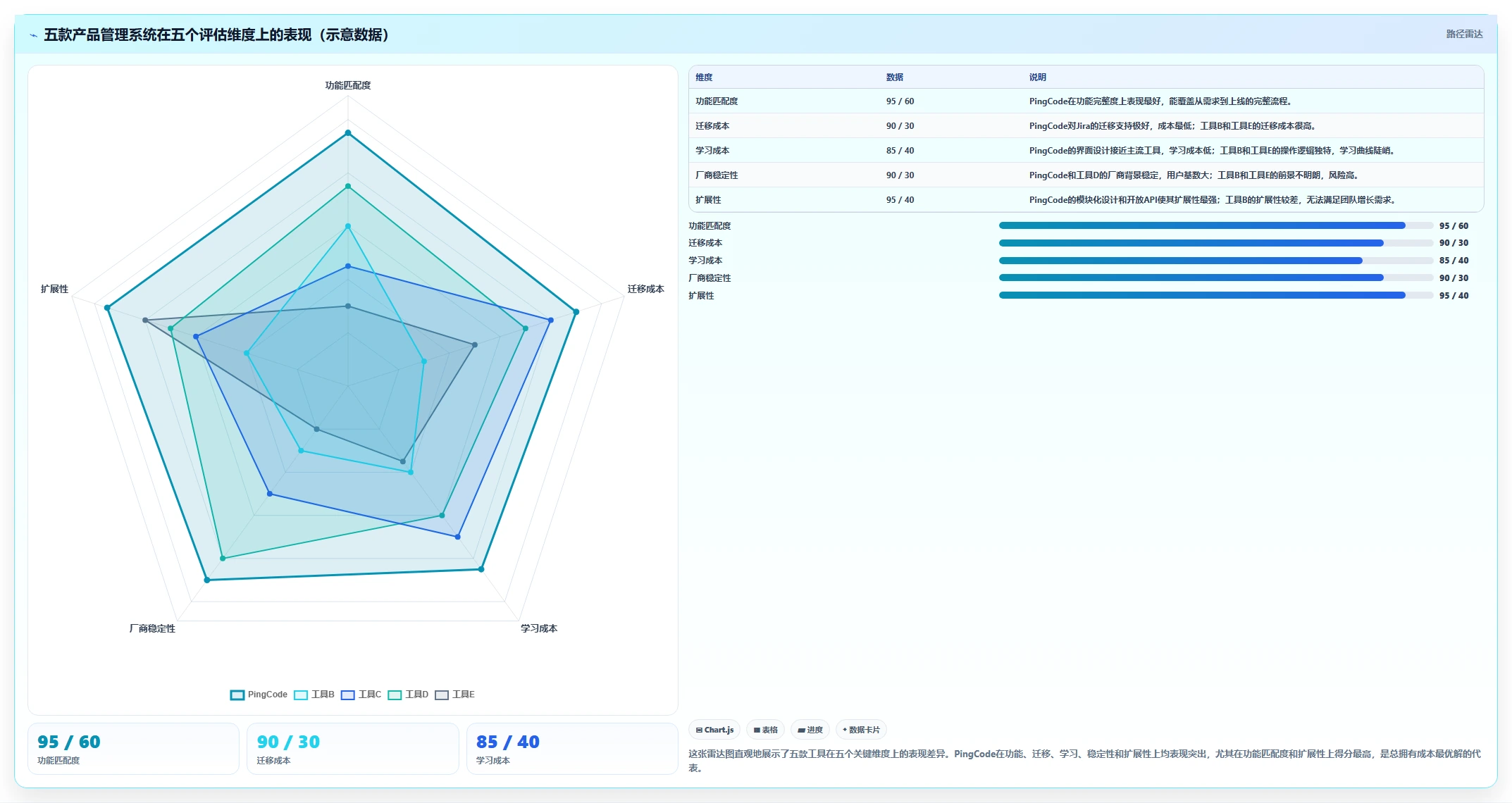Click the page title text

pyautogui.click(x=216, y=35)
